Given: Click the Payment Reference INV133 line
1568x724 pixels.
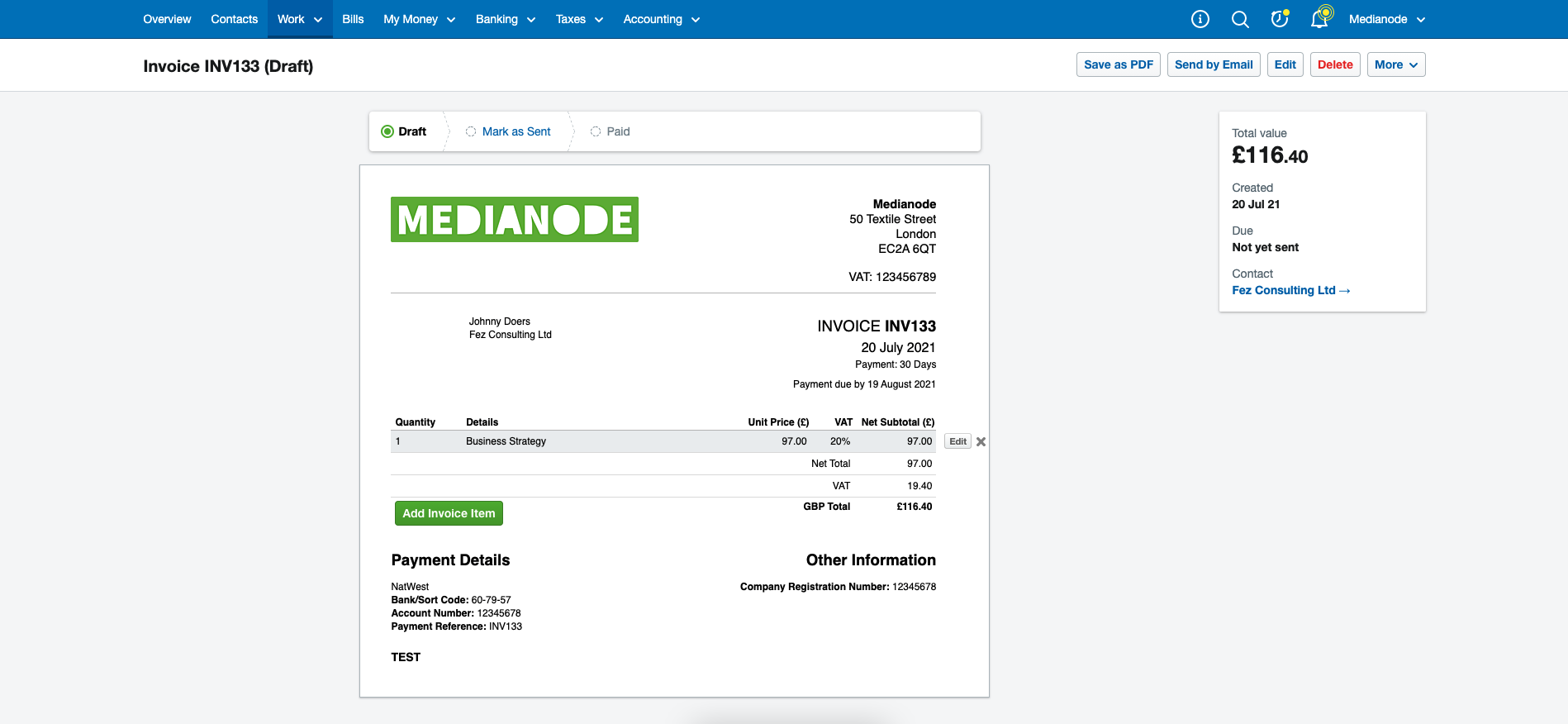Looking at the screenshot, I should click(456, 626).
